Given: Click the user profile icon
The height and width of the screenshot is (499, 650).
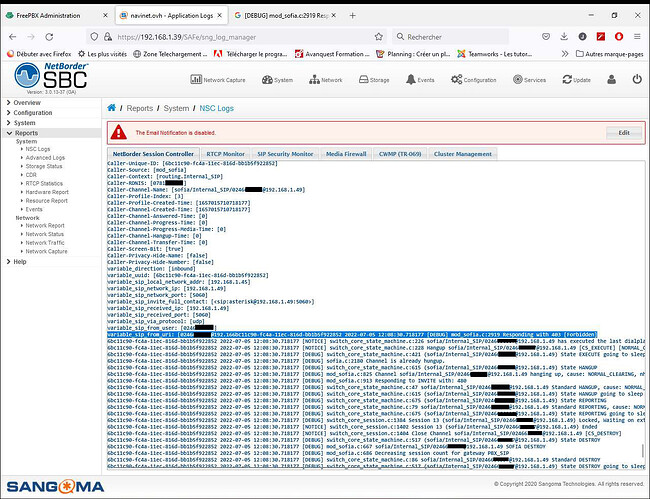Looking at the screenshot, I should 611,80.
